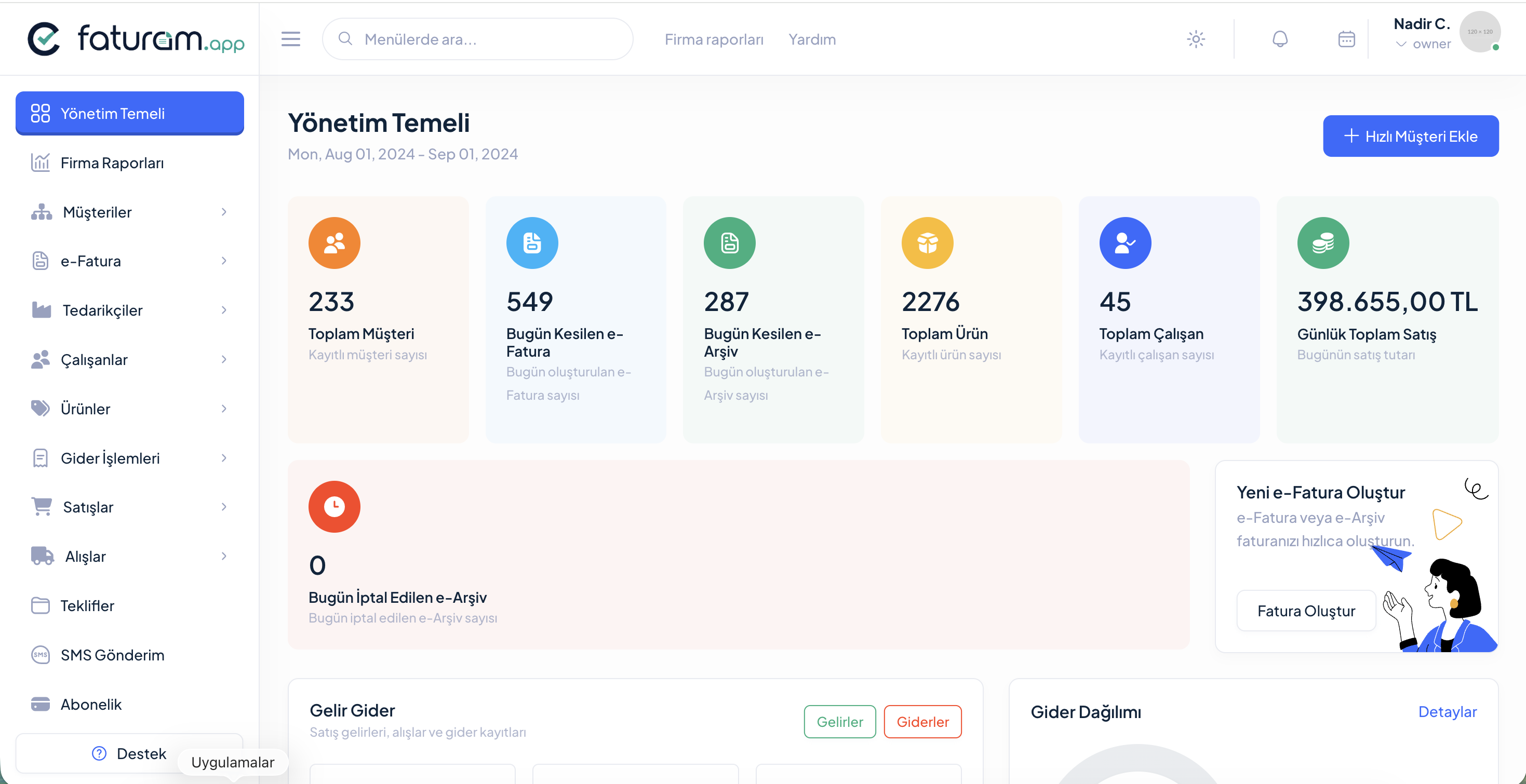This screenshot has height=784, width=1526.
Task: Open SMS Gönderim sidebar item
Action: [130, 654]
